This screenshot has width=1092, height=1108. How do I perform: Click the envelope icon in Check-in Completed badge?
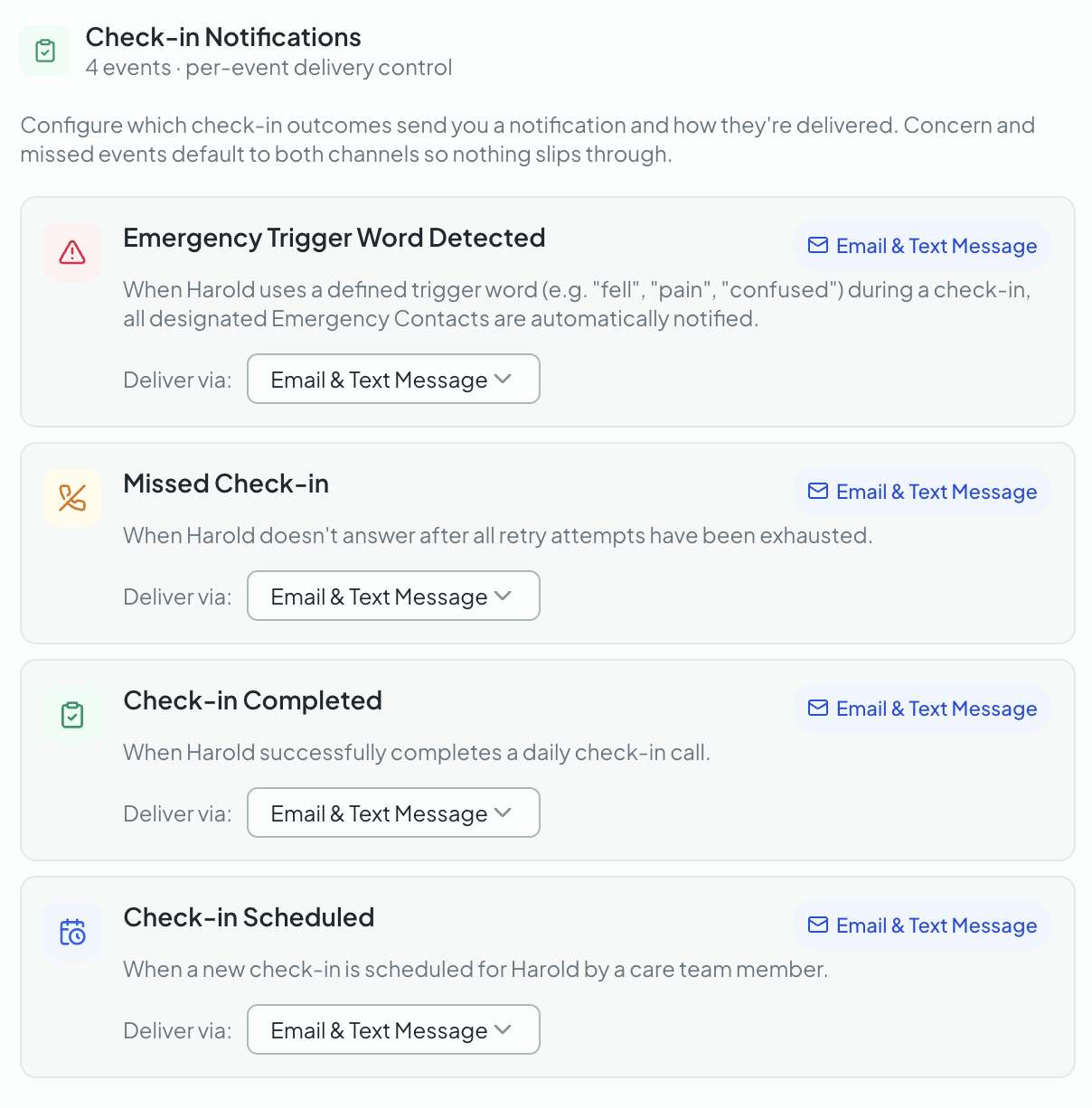click(818, 708)
